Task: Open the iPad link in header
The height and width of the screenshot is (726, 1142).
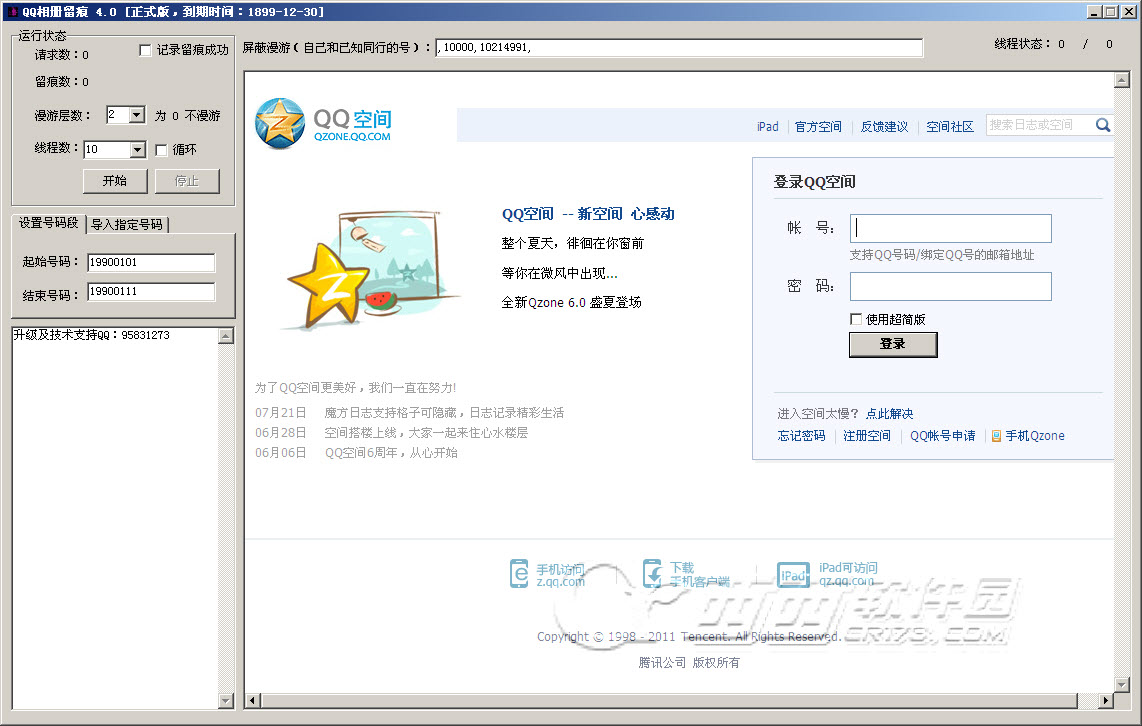Action: [x=768, y=127]
